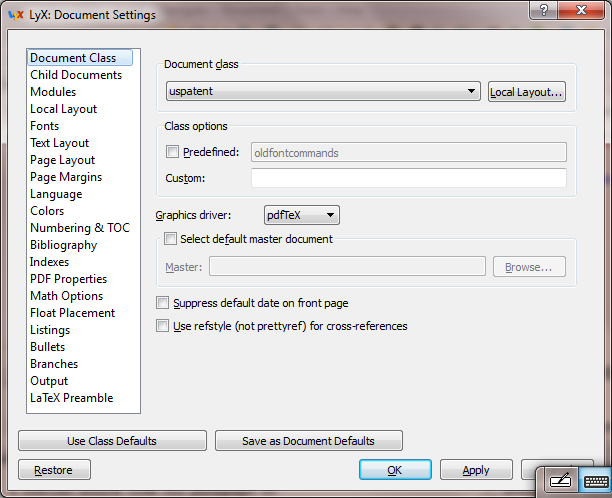Select Bibliography in the sidebar list
612x498 pixels.
click(63, 245)
